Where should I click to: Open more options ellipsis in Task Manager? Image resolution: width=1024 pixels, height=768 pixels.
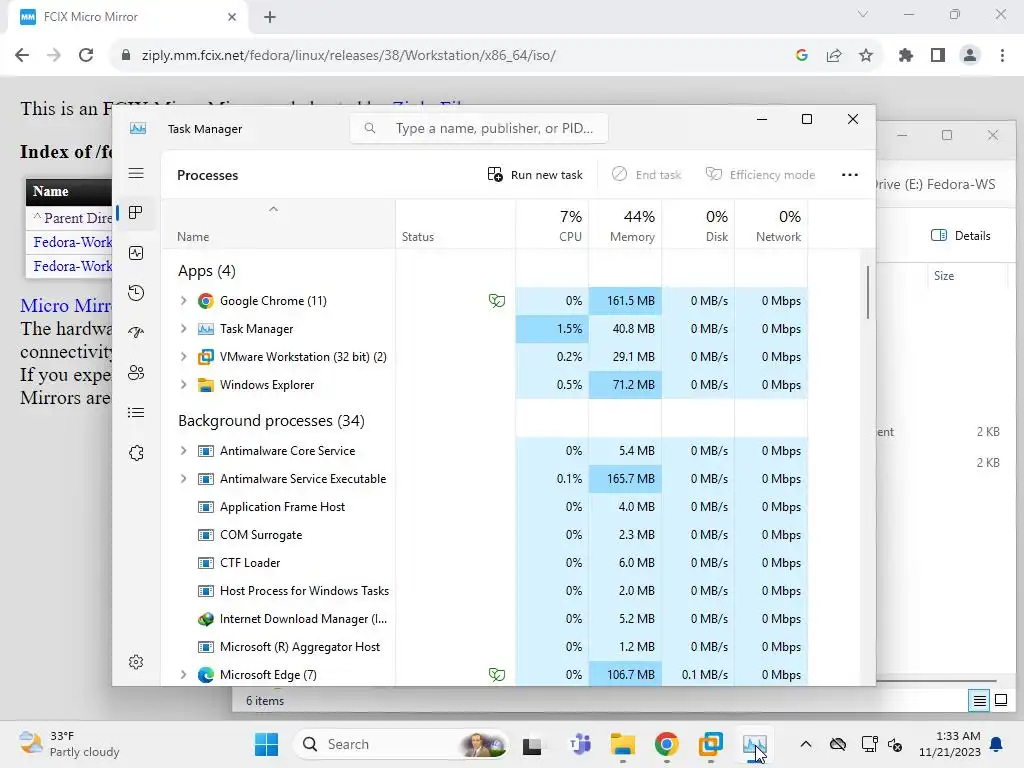[x=850, y=175]
